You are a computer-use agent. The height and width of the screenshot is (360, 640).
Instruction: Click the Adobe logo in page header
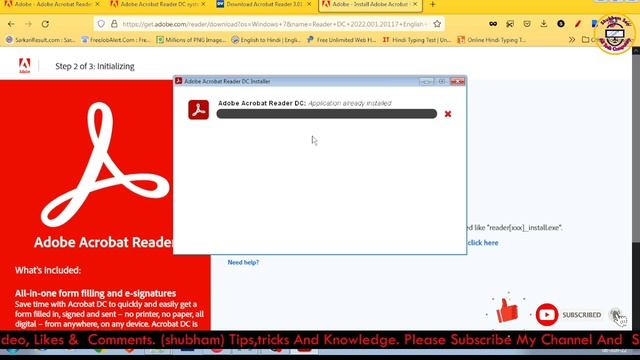[x=24, y=66]
